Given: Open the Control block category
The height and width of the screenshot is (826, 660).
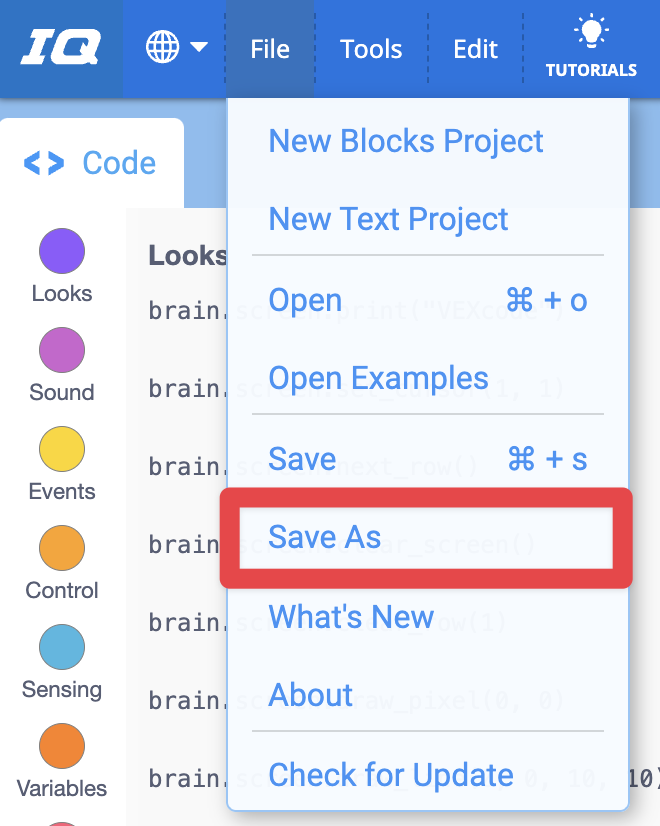Looking at the screenshot, I should (61, 561).
